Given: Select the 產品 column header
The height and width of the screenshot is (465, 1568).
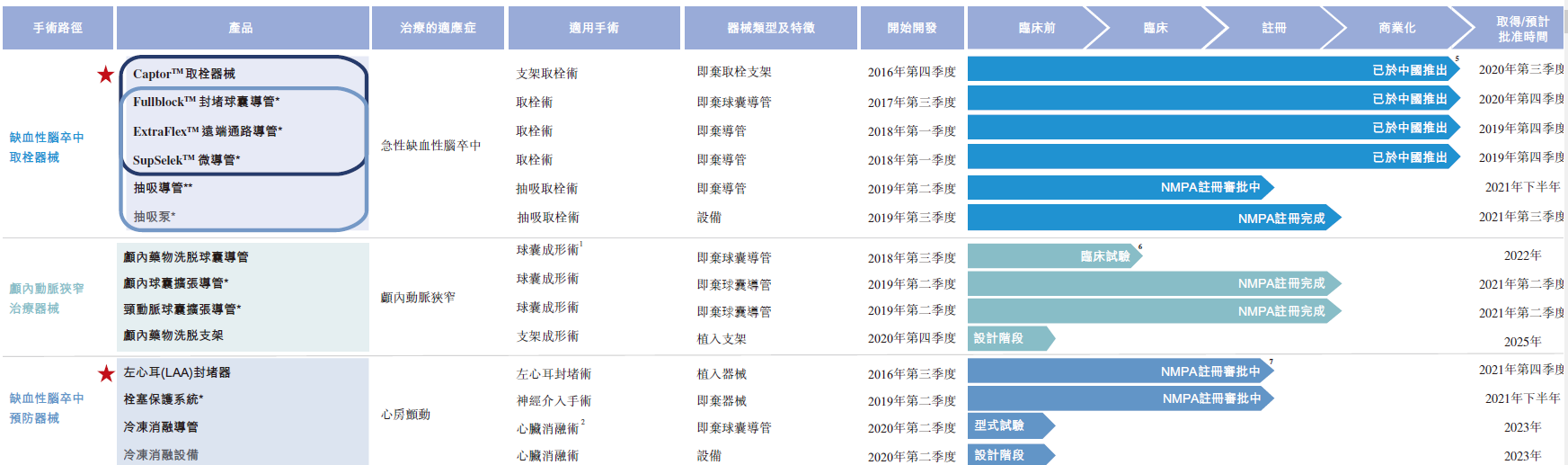Looking at the screenshot, I should 242,28.
